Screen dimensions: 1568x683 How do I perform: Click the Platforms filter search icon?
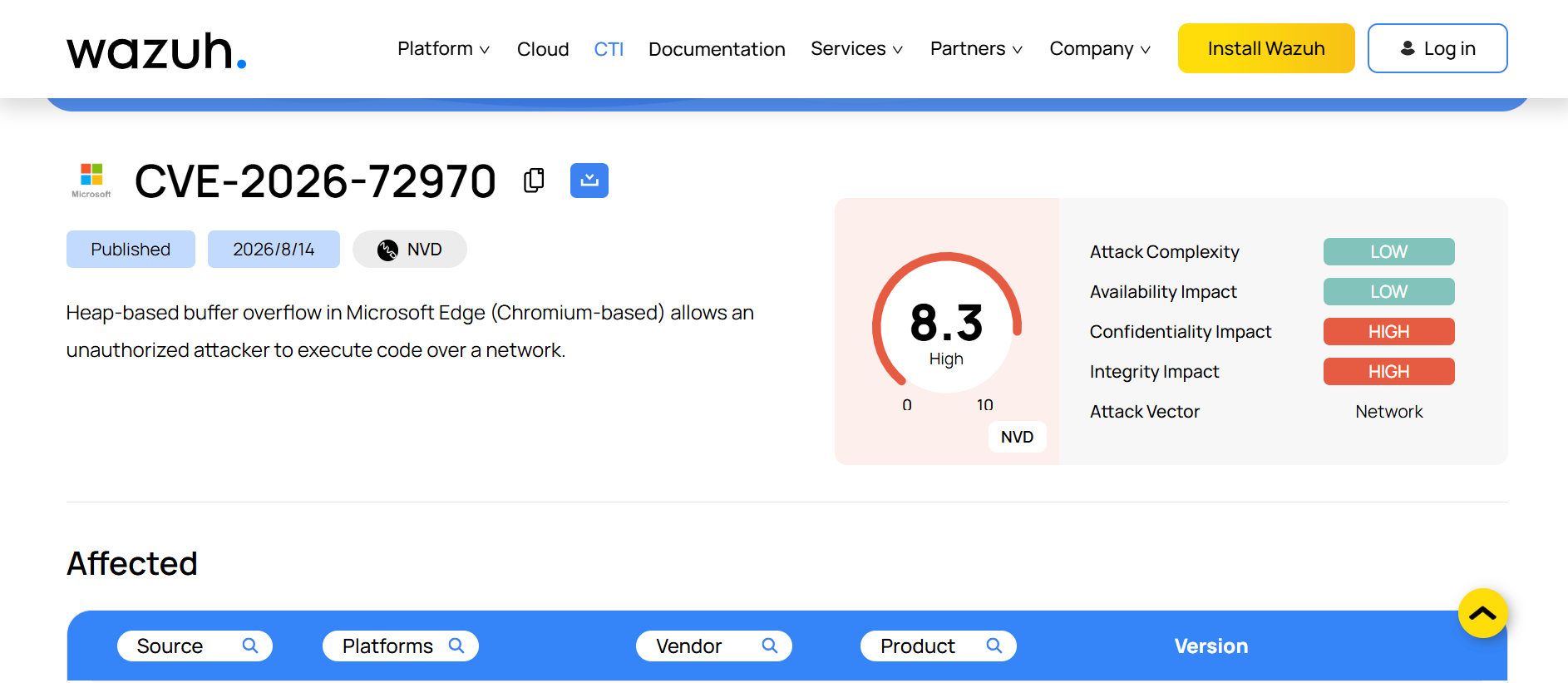[456, 646]
